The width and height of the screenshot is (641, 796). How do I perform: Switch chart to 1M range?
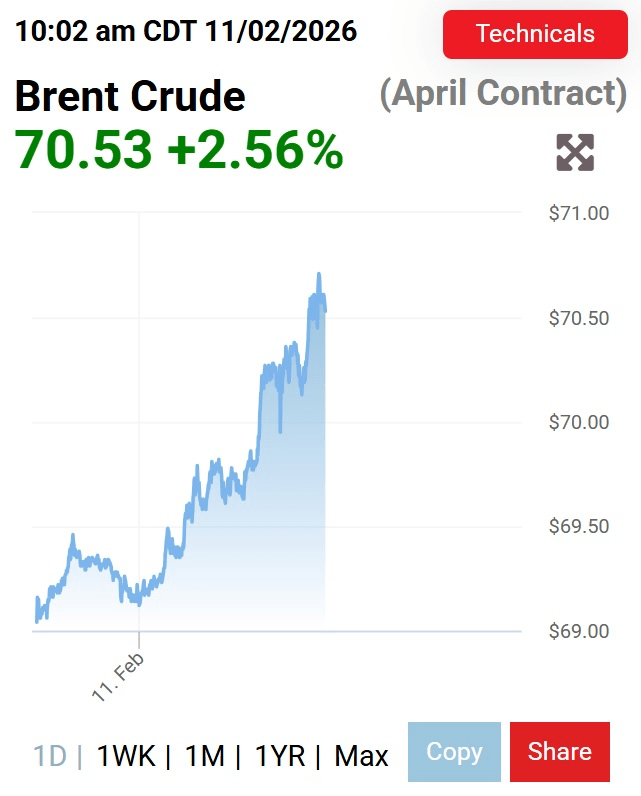coord(205,756)
